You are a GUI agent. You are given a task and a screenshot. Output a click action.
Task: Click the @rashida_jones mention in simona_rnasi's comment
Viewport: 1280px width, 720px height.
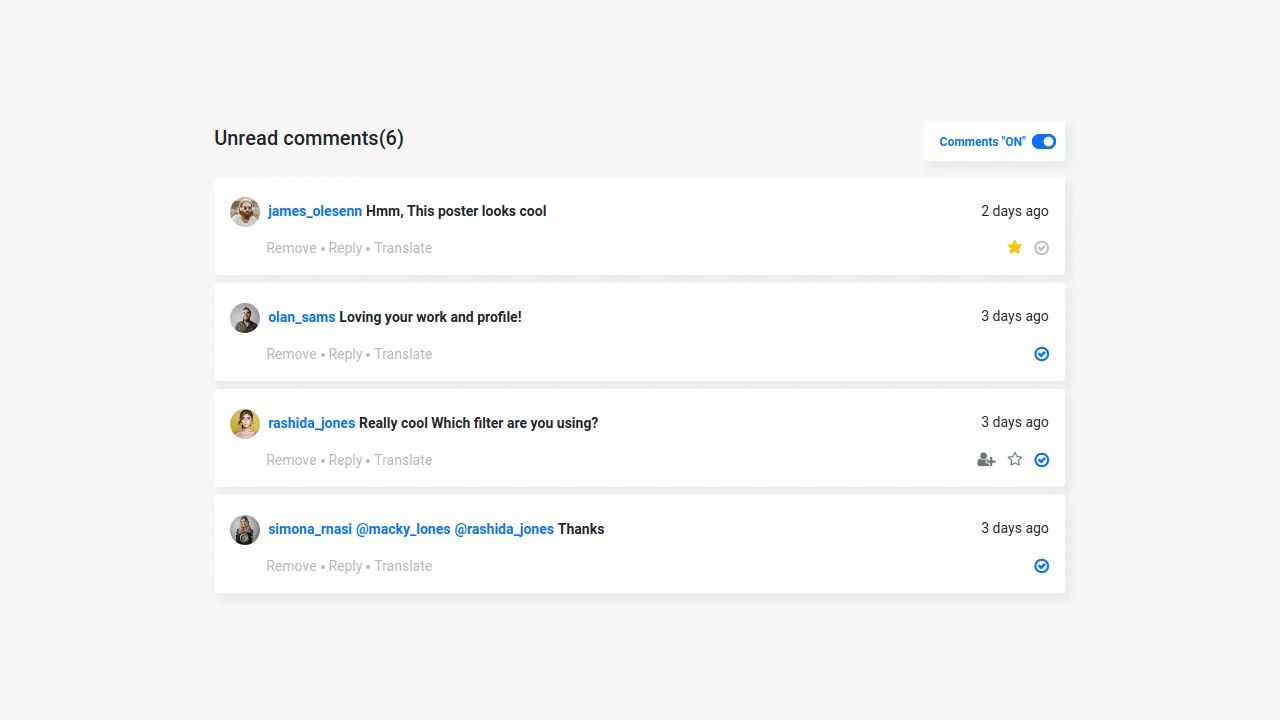[x=505, y=529]
